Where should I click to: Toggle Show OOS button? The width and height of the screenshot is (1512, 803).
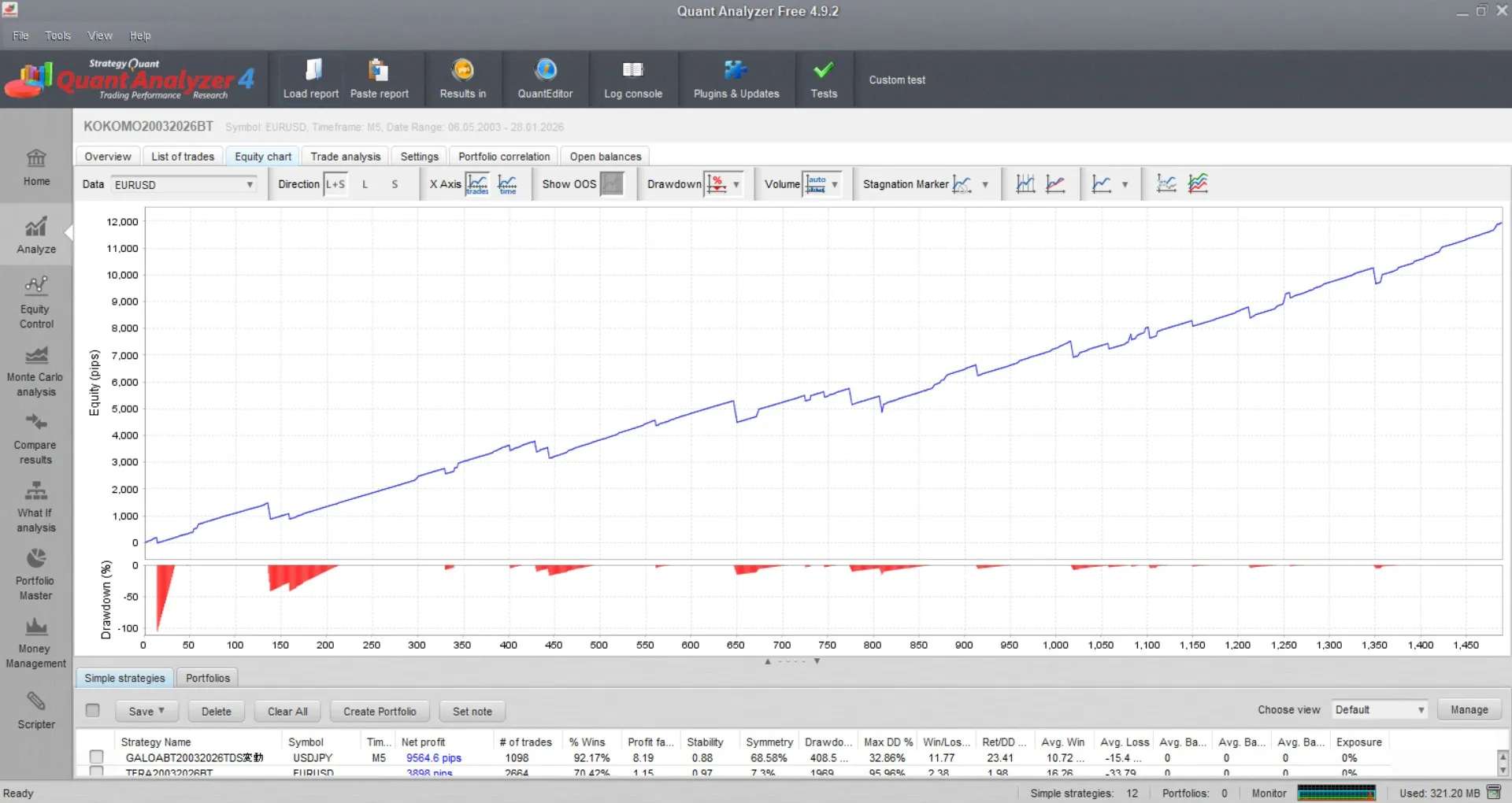612,184
